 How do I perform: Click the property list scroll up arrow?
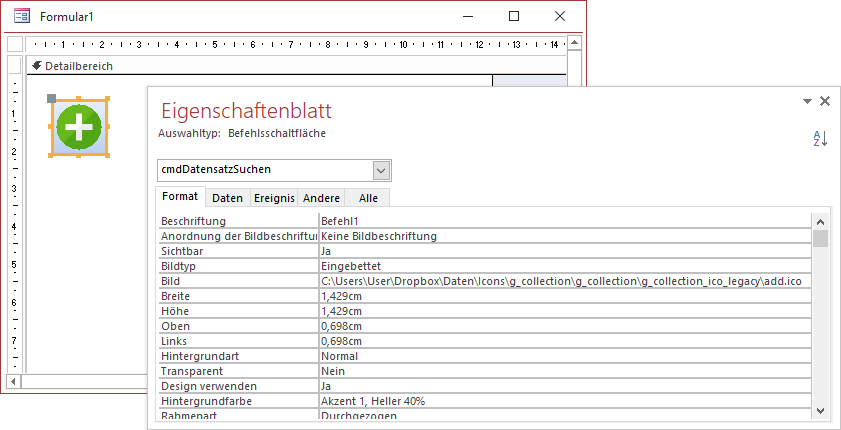[x=820, y=221]
